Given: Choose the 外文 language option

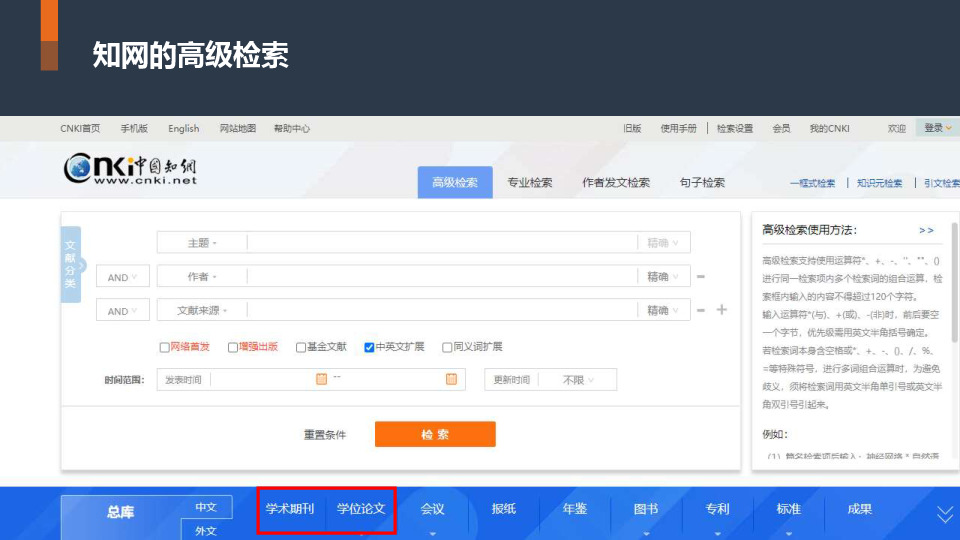Looking at the screenshot, I should coord(206,530).
